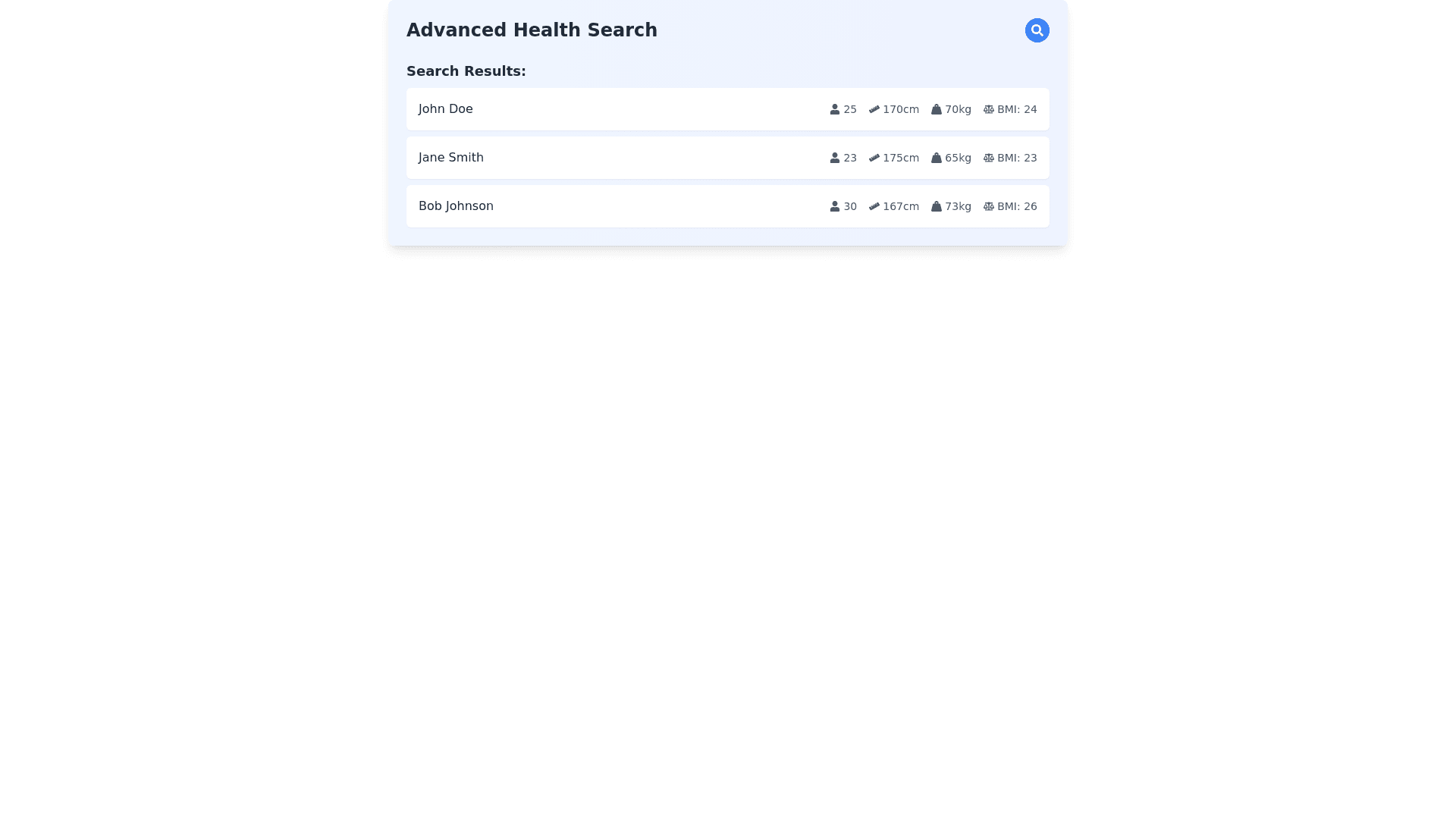Click the 70kg weight value
This screenshot has width=1456, height=819.
(958, 109)
